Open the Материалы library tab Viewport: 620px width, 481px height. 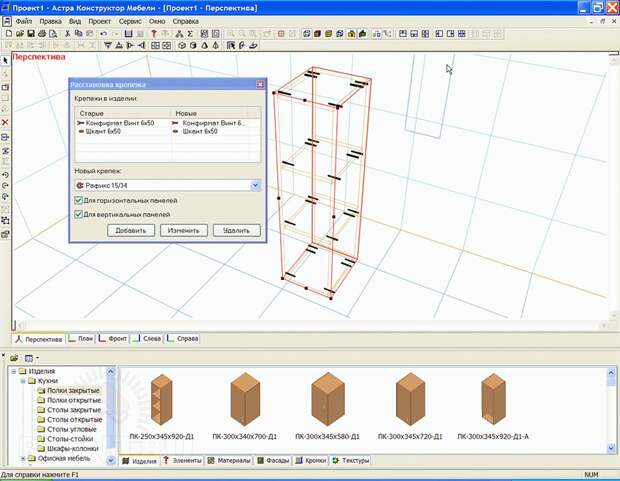(x=229, y=460)
